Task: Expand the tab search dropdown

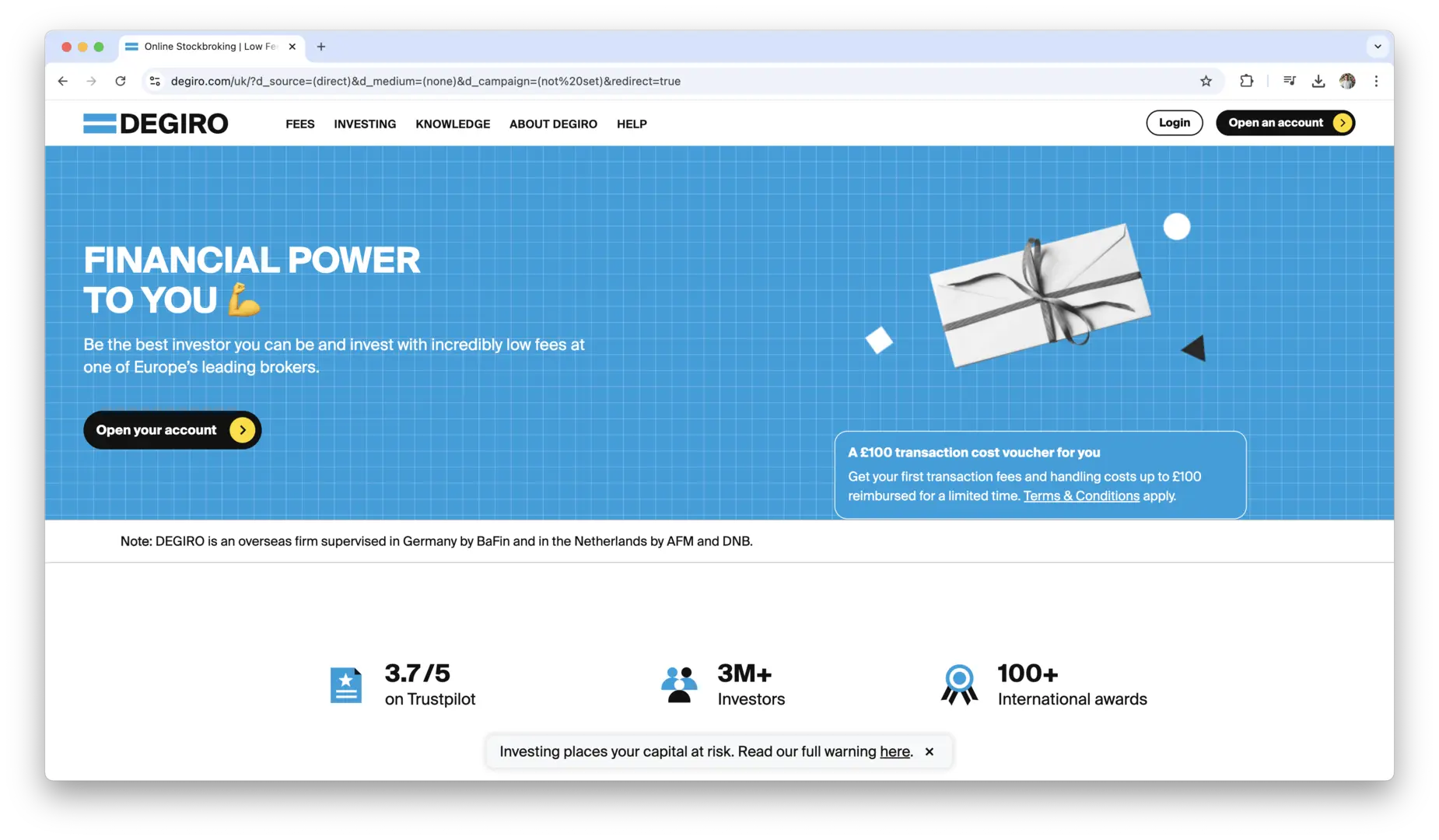Action: pos(1378,47)
